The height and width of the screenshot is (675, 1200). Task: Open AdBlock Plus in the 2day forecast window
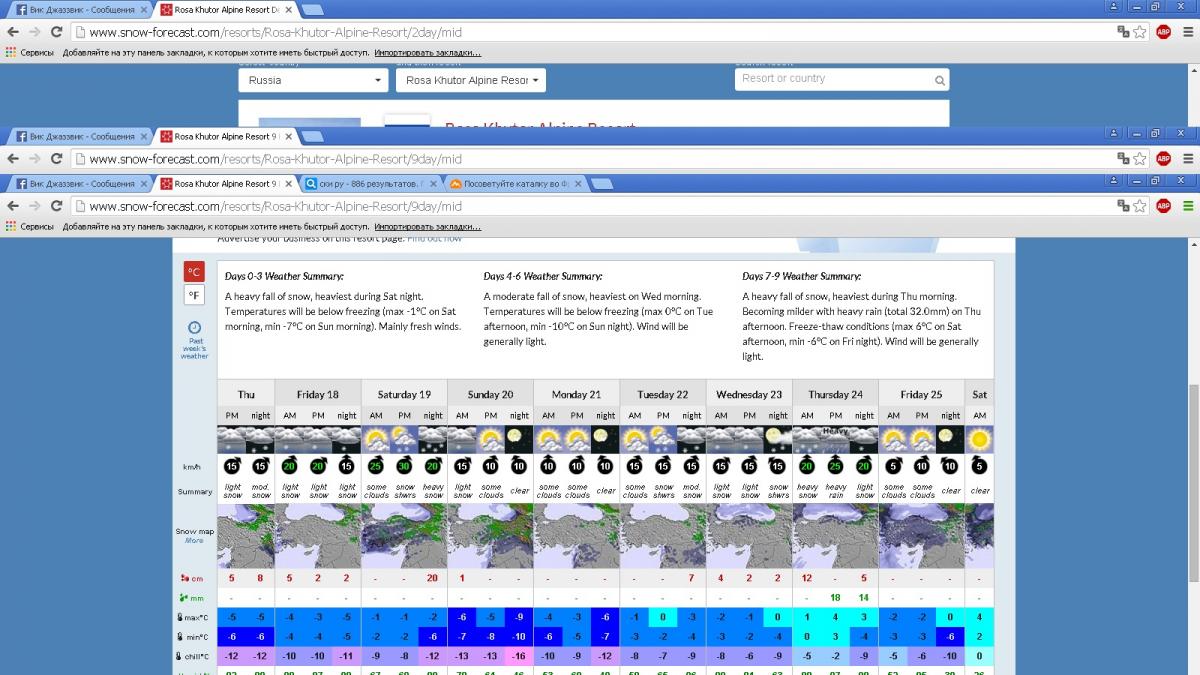1163,31
